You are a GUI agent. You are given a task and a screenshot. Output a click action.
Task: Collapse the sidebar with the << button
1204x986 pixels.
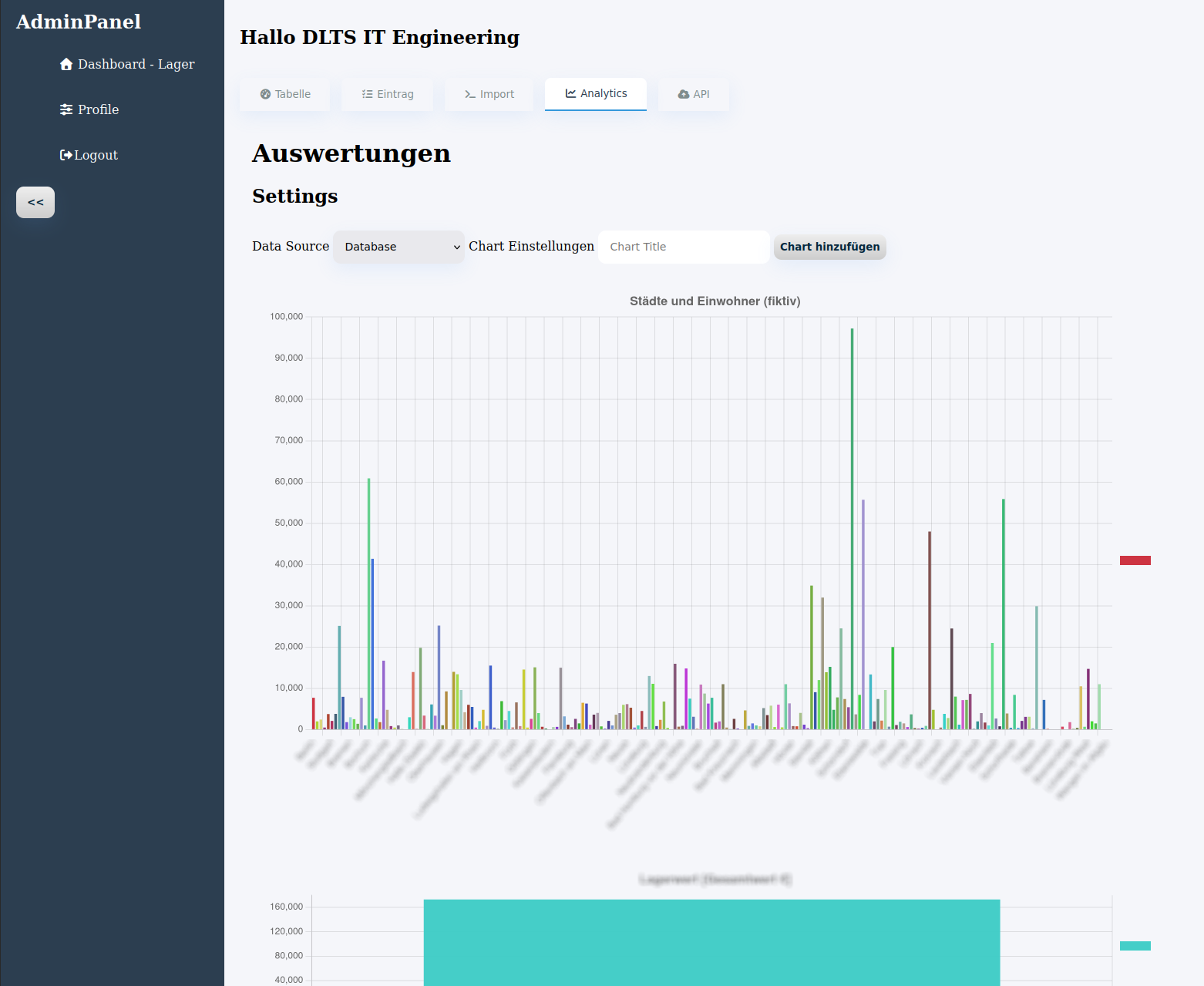pos(35,202)
